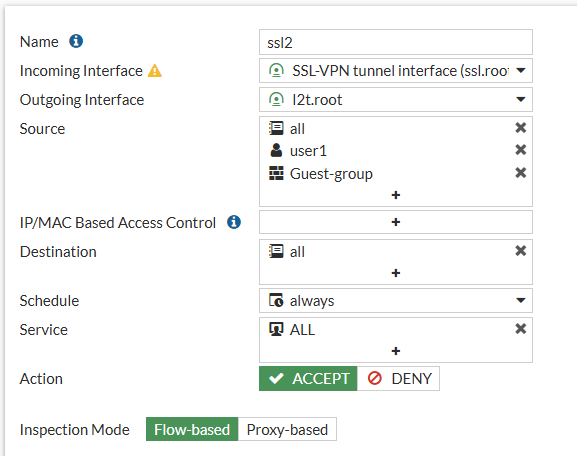This screenshot has height=456, width=577.
Task: Click the info icon next to IP/MAC Based Access Control
Action: (x=234, y=222)
